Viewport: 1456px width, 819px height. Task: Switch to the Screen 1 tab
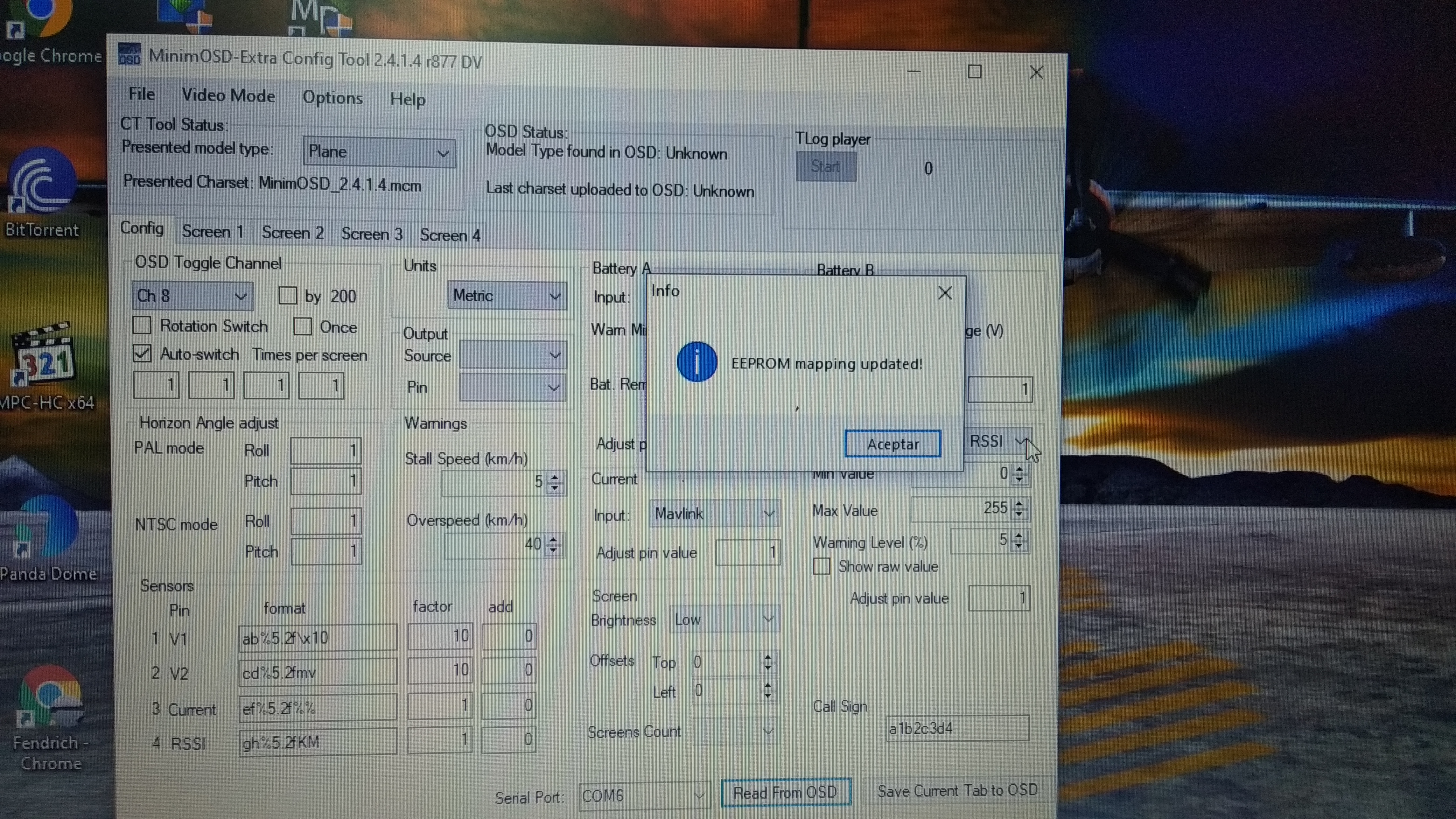click(212, 232)
